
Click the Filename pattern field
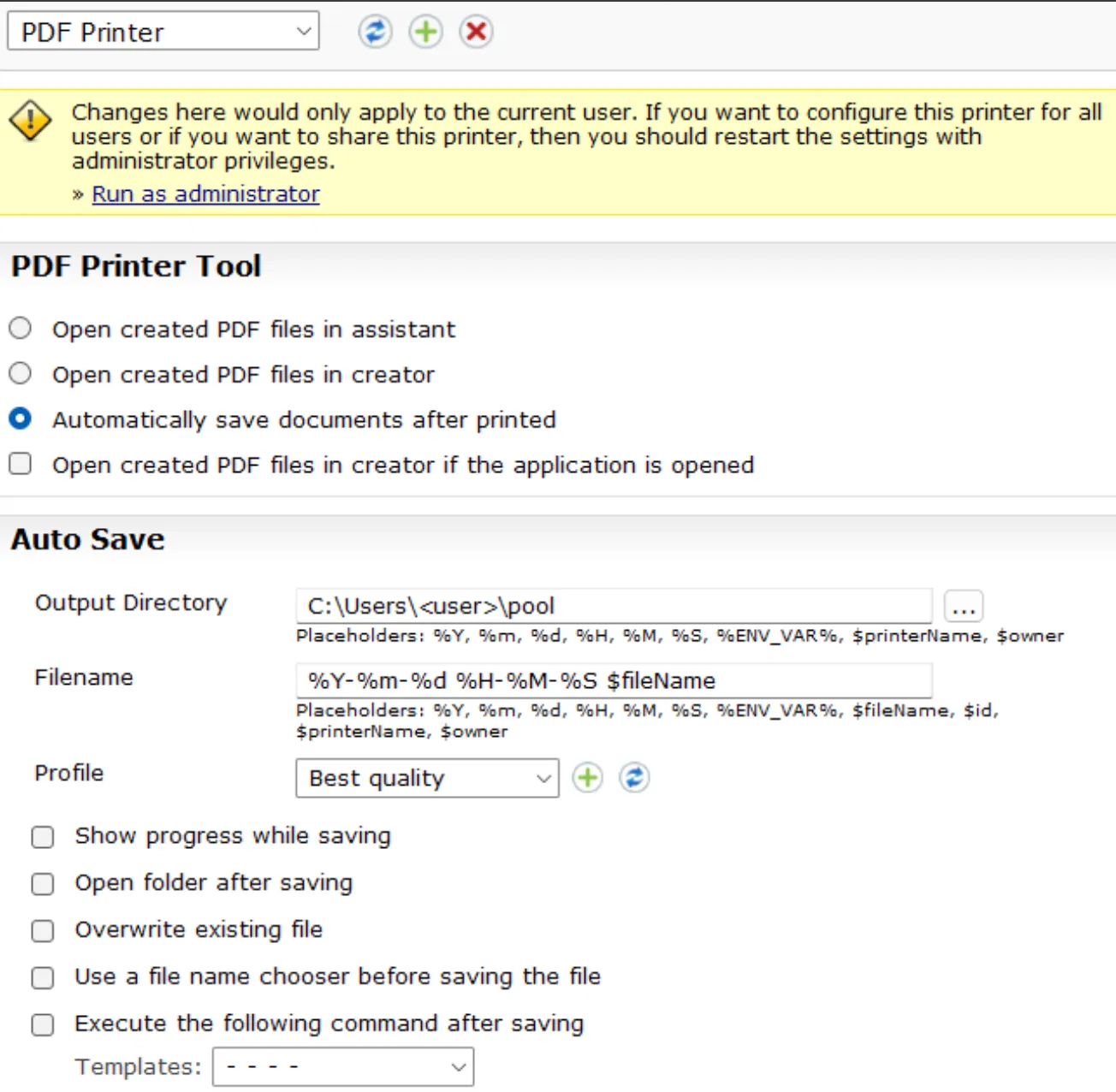(x=614, y=680)
